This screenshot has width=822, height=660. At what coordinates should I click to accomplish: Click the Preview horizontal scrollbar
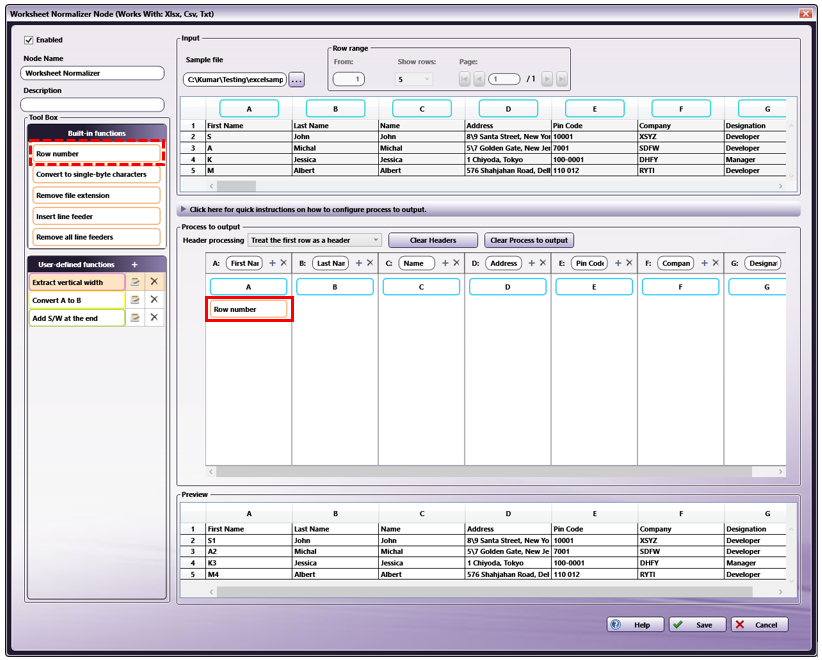485,592
